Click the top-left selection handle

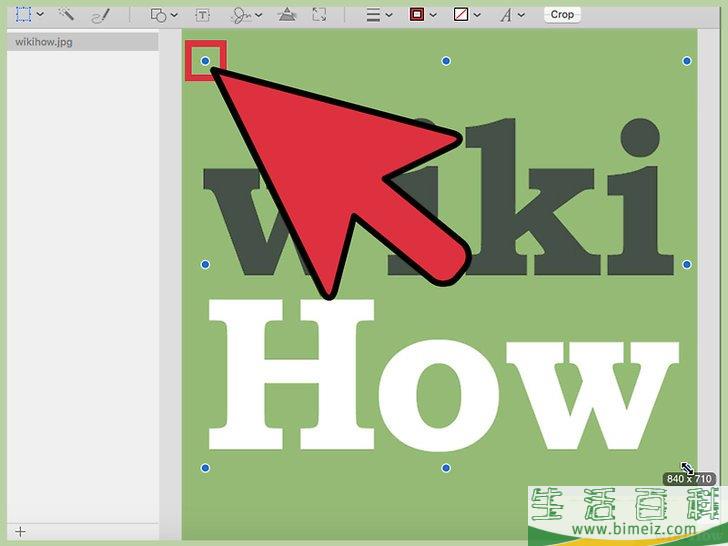pyautogui.click(x=205, y=61)
